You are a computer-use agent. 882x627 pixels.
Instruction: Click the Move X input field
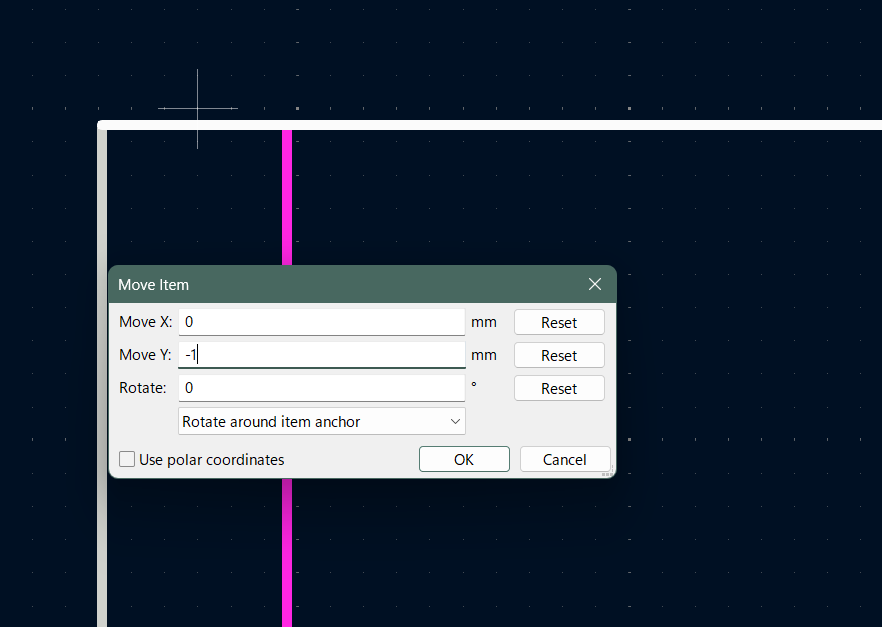[x=321, y=322]
